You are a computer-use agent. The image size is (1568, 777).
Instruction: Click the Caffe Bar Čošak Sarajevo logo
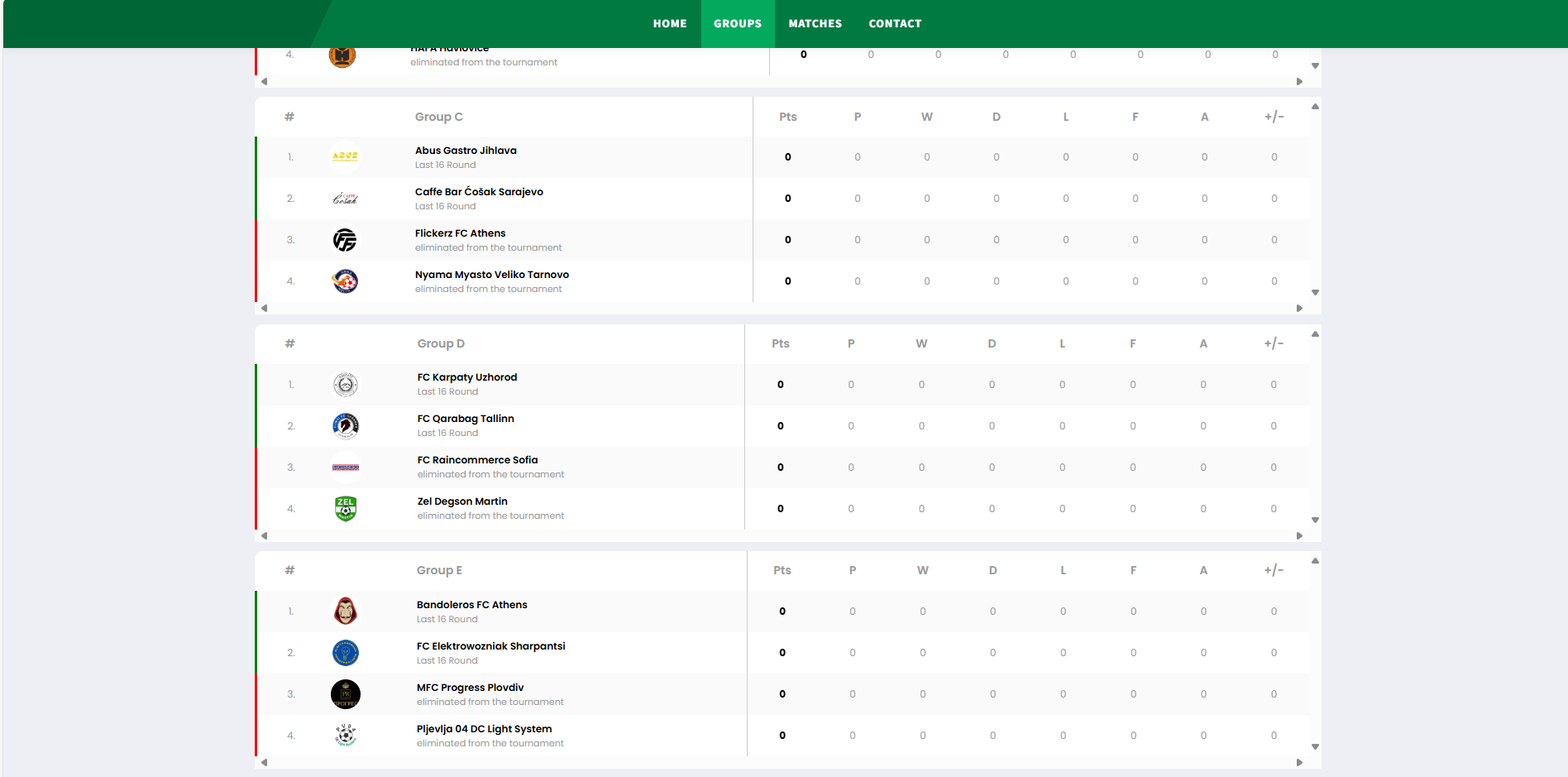click(x=345, y=198)
